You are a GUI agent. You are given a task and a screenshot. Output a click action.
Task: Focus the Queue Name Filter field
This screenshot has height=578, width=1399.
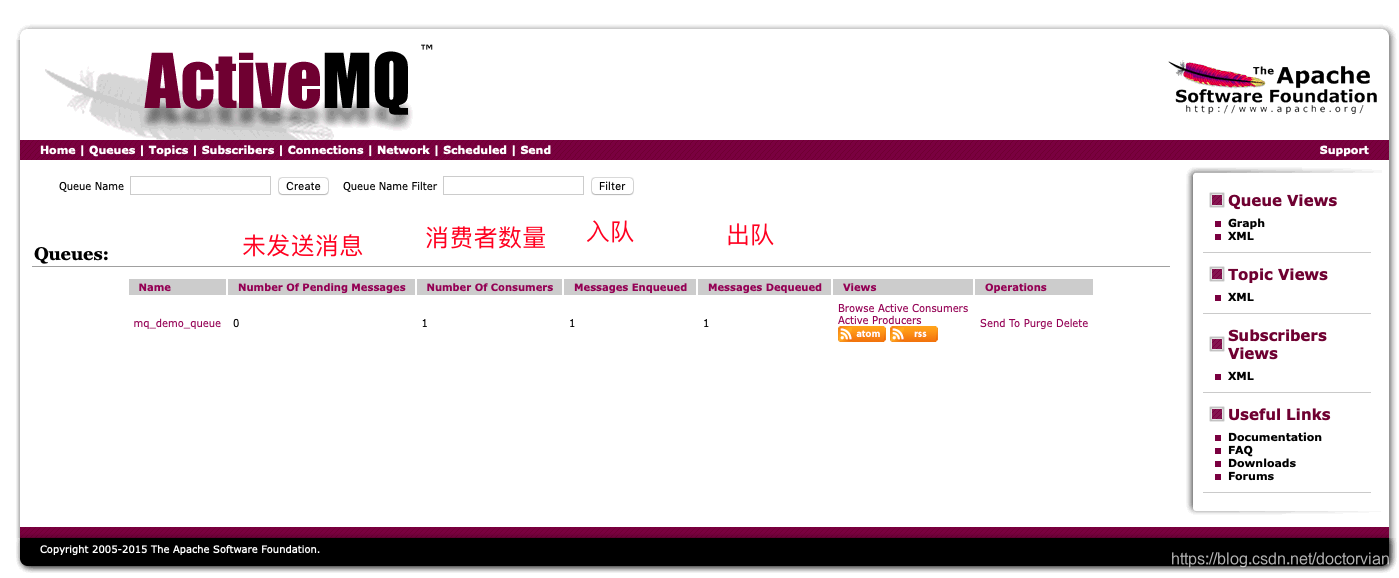(513, 186)
